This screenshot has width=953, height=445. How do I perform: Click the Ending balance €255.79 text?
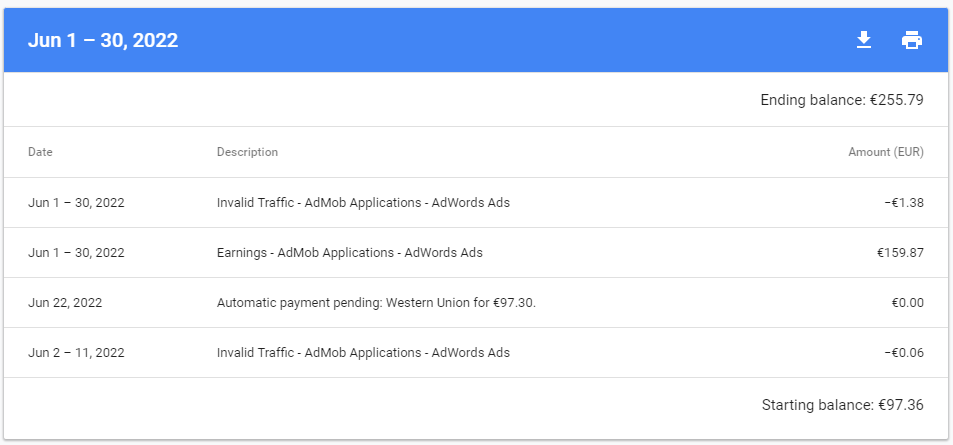pos(841,100)
